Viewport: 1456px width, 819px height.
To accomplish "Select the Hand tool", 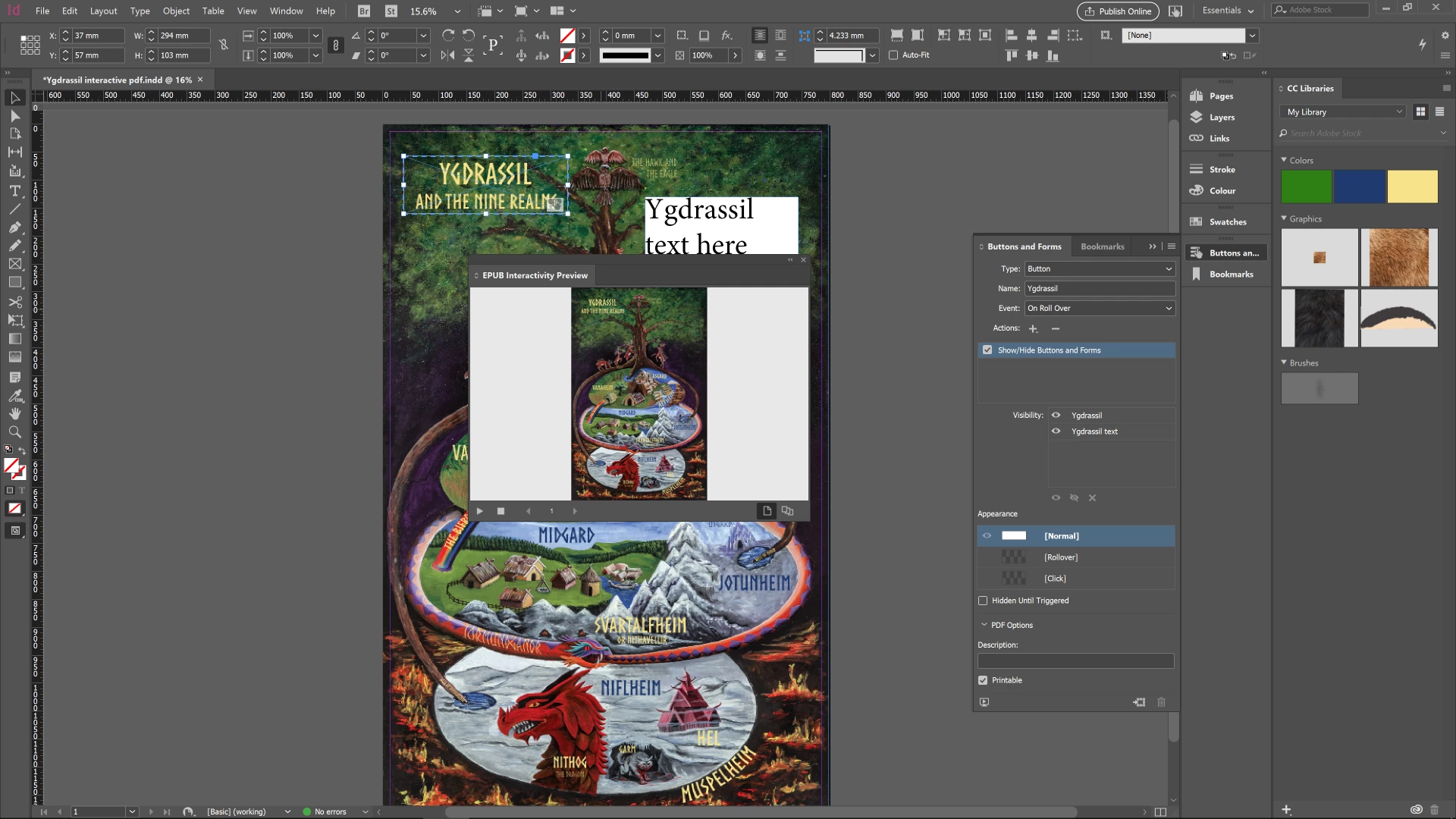I will pyautogui.click(x=14, y=413).
